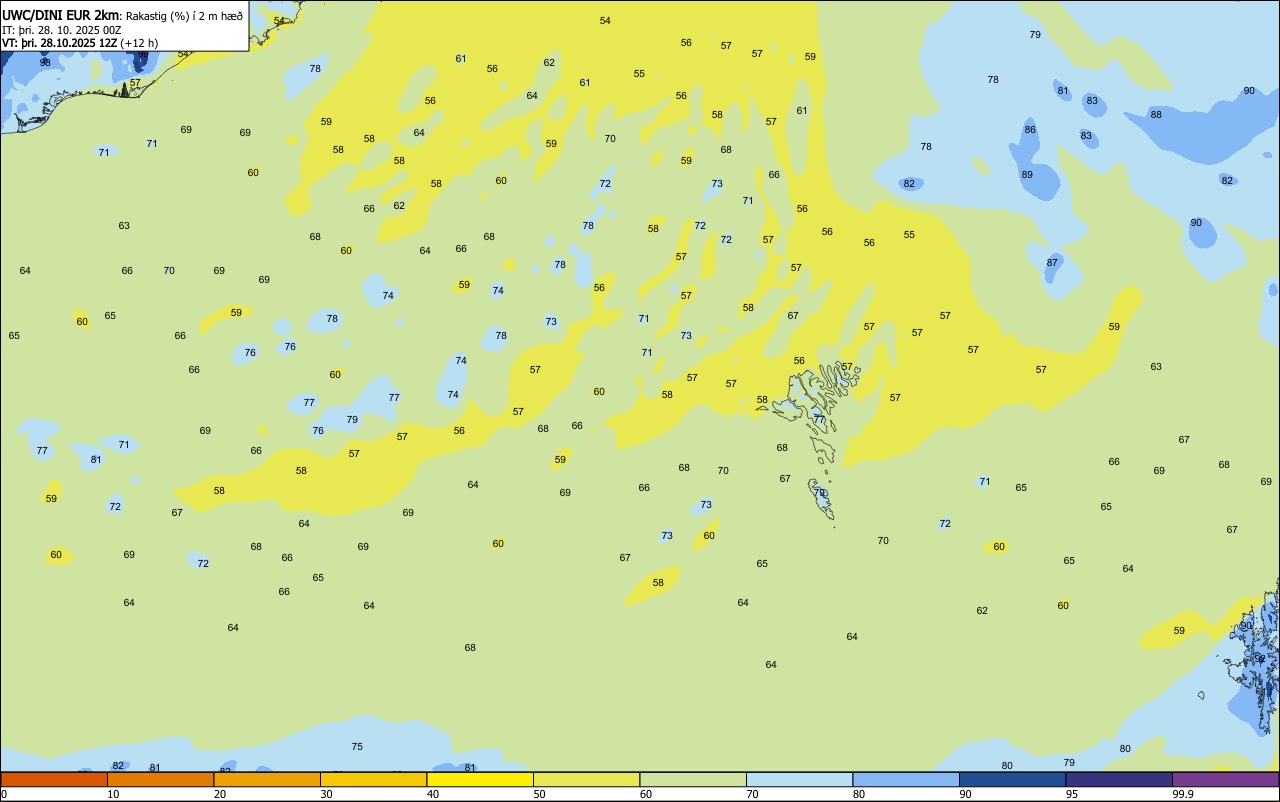
Task: Click the 0–10 dark orange legend swatch
Action: (54, 779)
